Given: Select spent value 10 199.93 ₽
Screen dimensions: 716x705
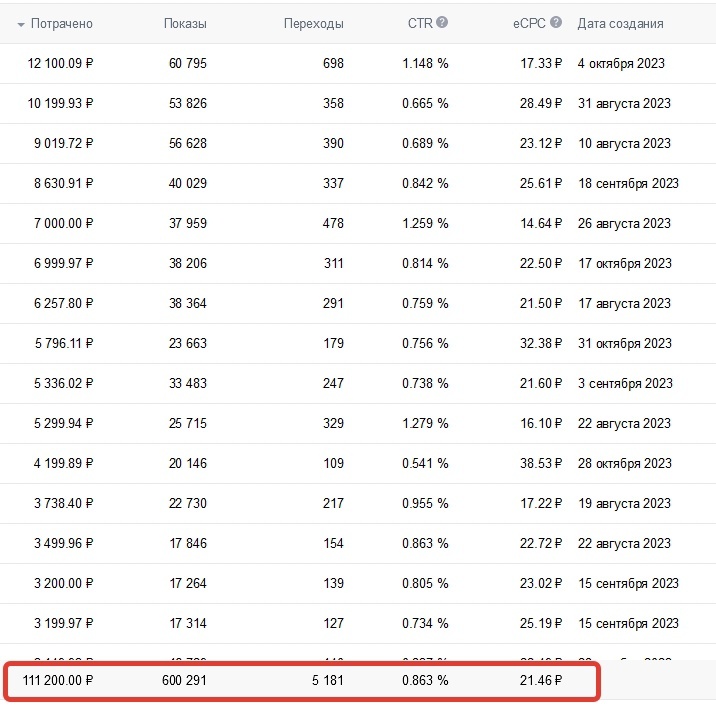Looking at the screenshot, I should (60, 103).
